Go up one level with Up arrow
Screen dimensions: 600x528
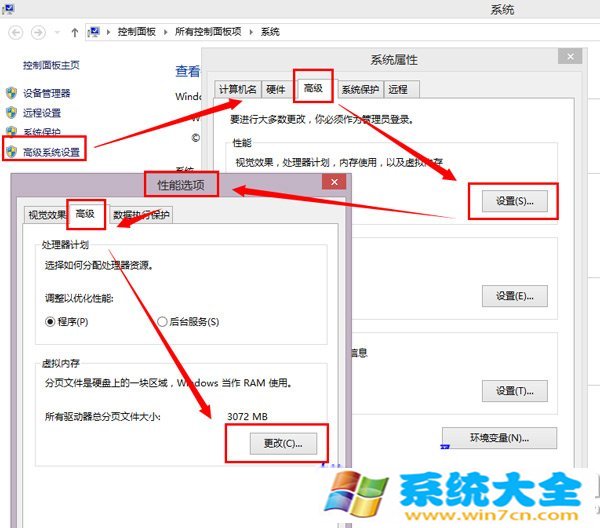click(x=75, y=33)
